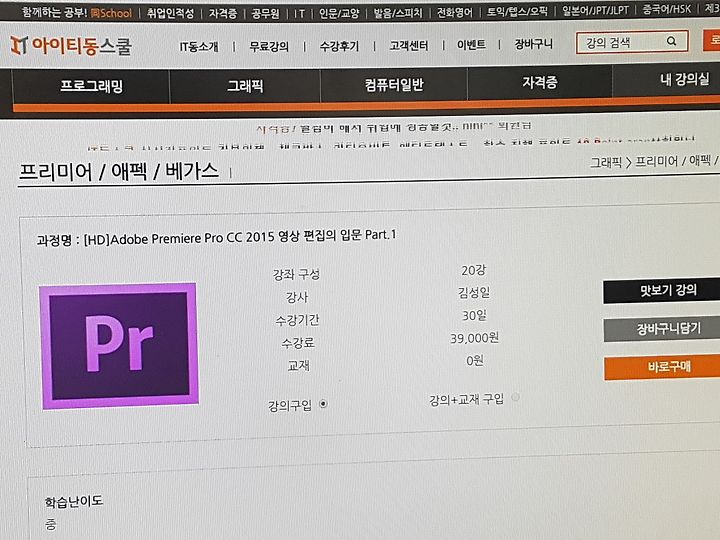Click the IT top bar link
The height and width of the screenshot is (540, 720).
pos(299,13)
